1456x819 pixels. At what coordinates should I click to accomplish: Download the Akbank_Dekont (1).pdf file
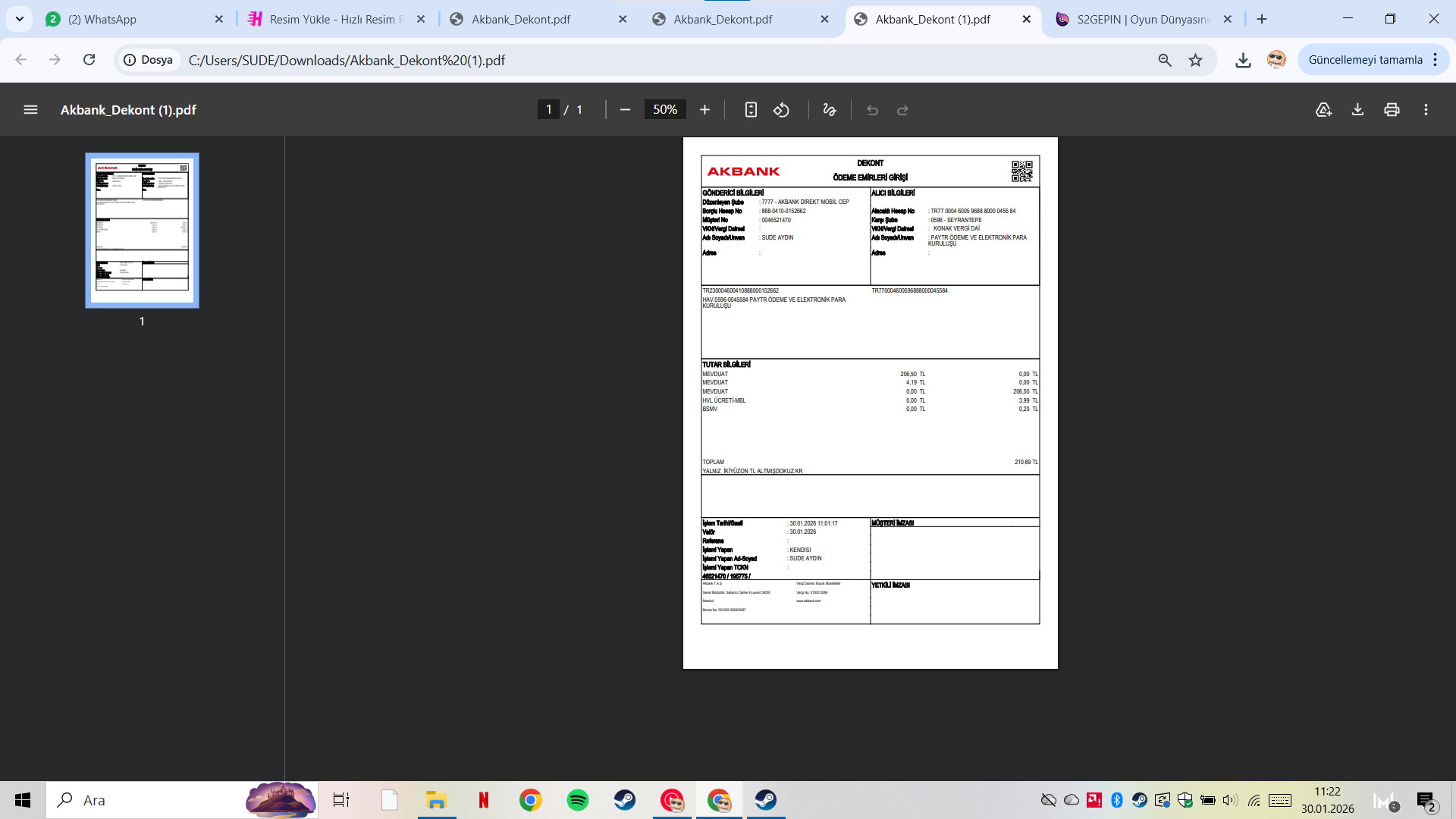1357,110
